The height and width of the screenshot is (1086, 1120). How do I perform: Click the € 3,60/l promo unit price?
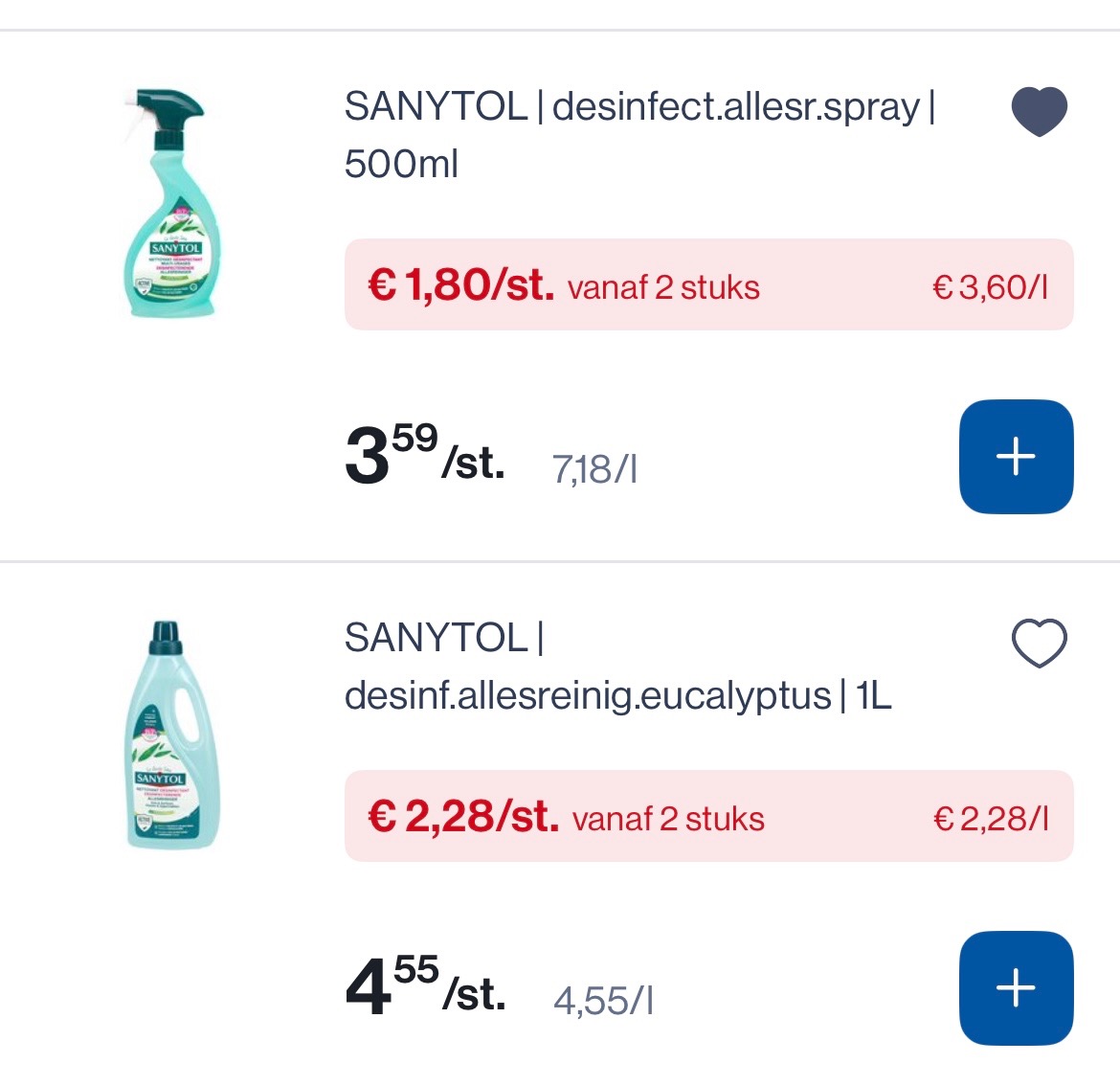pos(991,286)
